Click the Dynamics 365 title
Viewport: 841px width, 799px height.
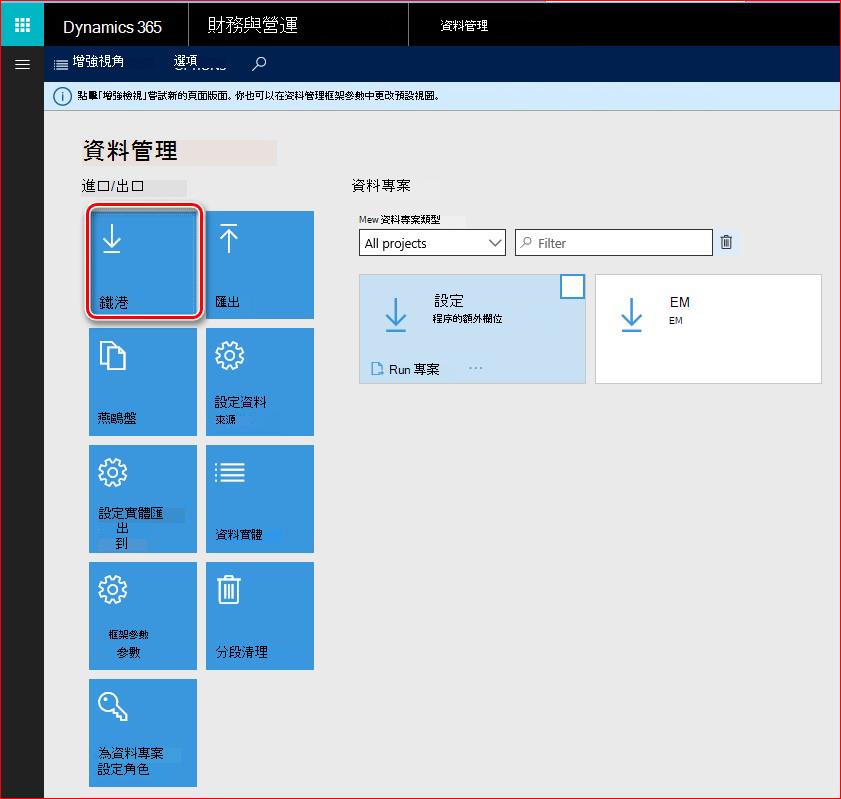click(112, 27)
